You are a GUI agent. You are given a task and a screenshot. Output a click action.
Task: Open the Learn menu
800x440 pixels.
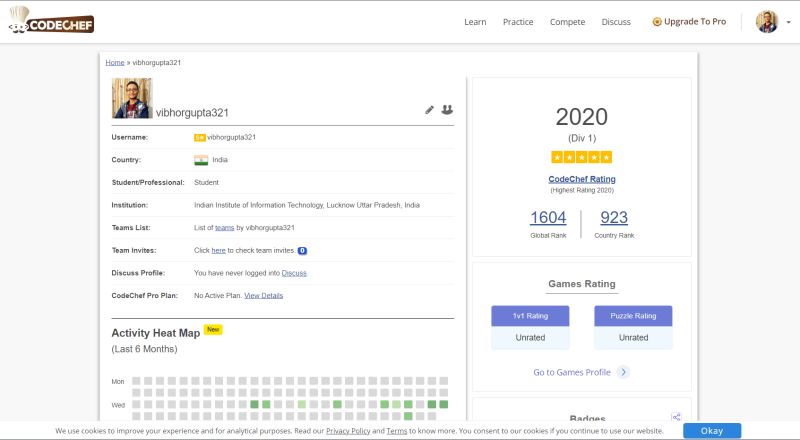point(475,22)
